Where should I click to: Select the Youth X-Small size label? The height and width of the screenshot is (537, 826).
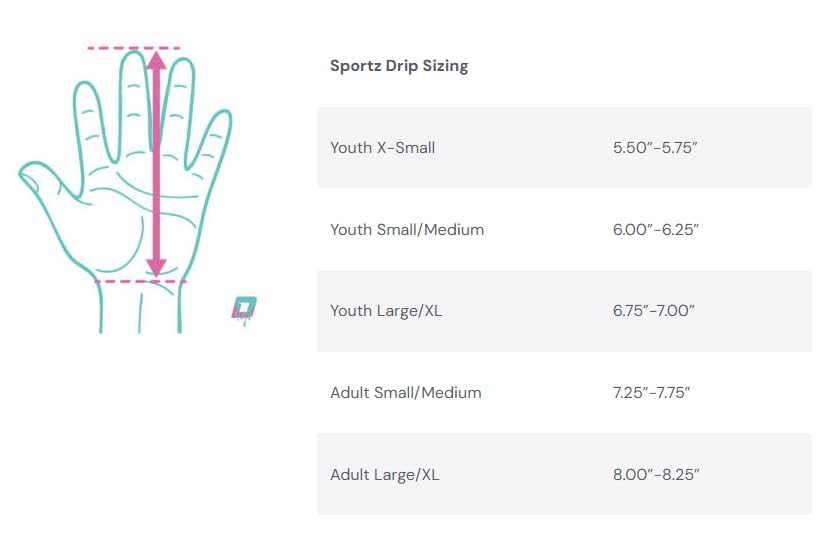tap(382, 148)
